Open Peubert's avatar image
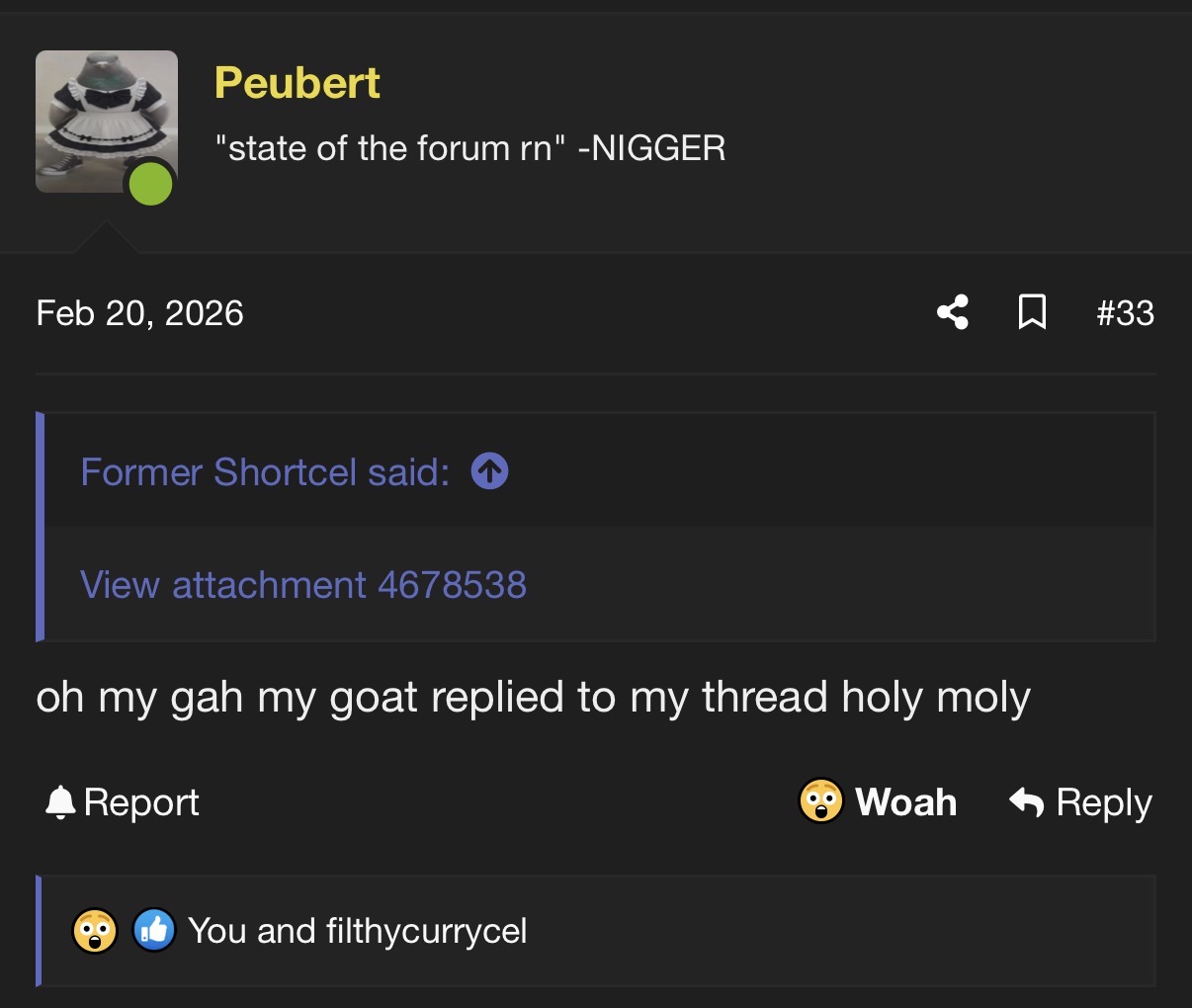 [x=107, y=122]
